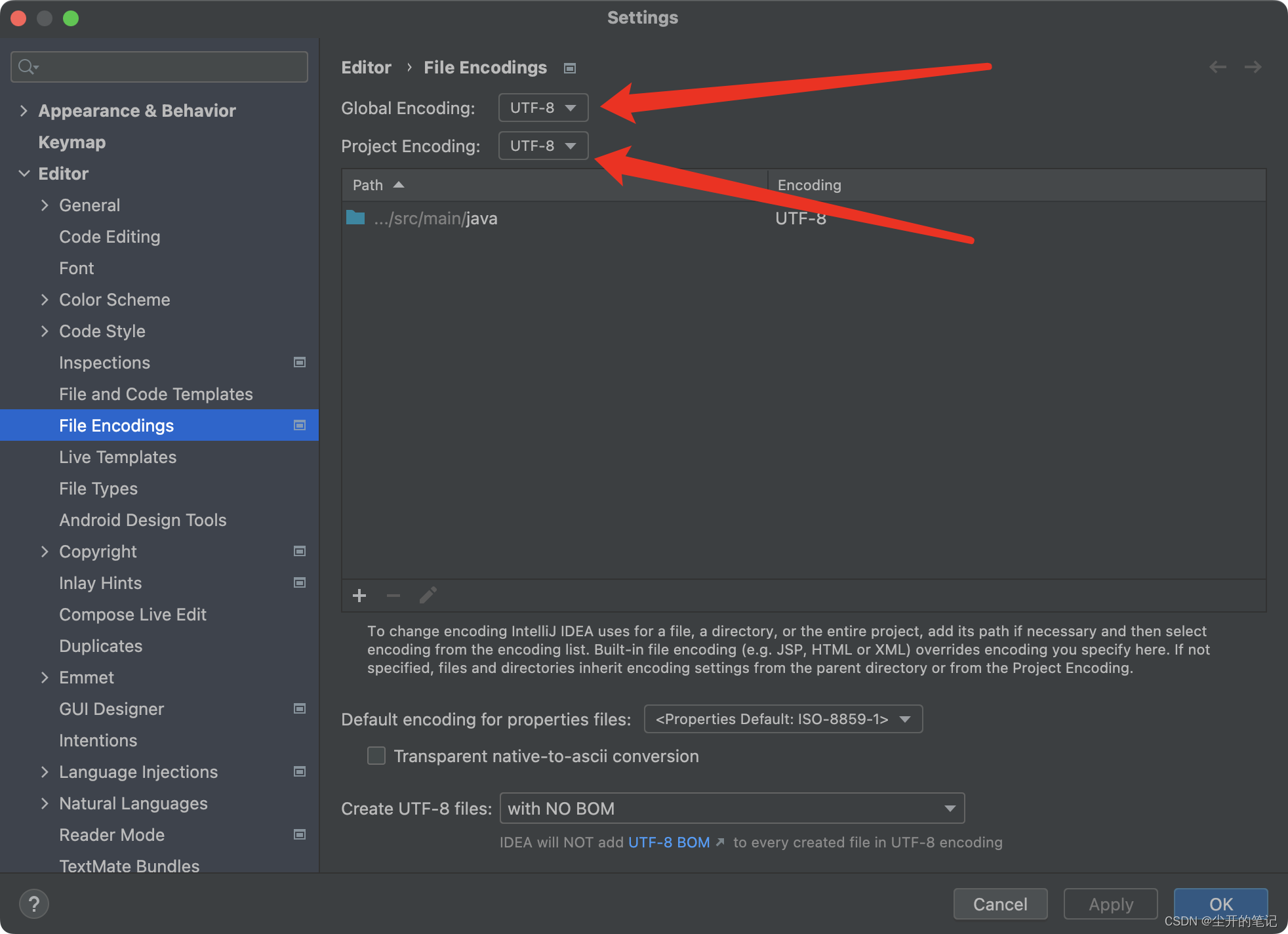The height and width of the screenshot is (934, 1288).
Task: Click the navigate back arrow icon
Action: point(1218,67)
